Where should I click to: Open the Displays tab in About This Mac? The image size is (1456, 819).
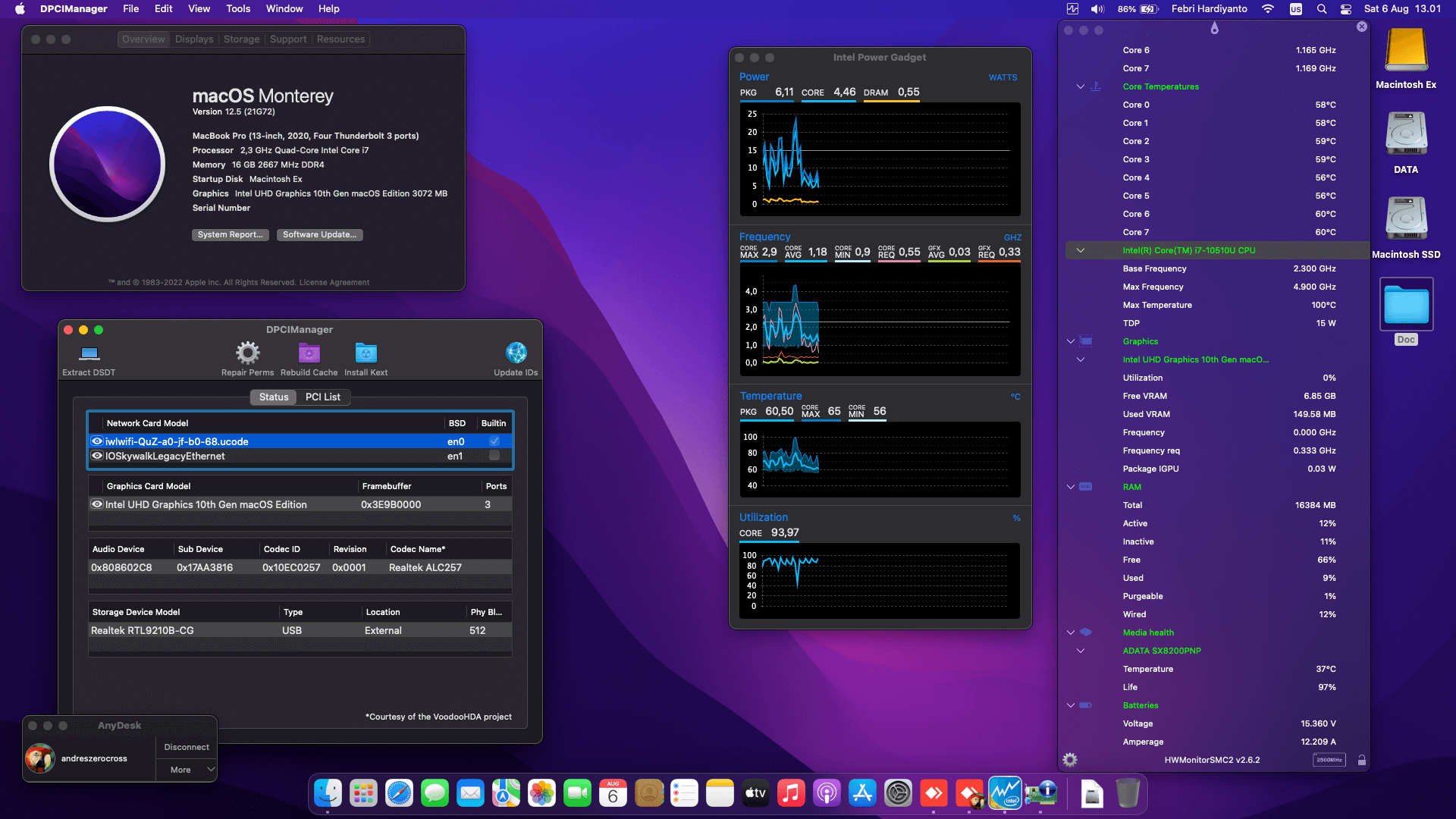pyautogui.click(x=194, y=39)
